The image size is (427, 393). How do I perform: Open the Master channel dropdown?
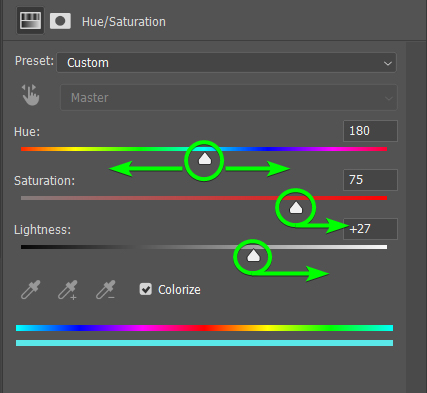[229, 97]
